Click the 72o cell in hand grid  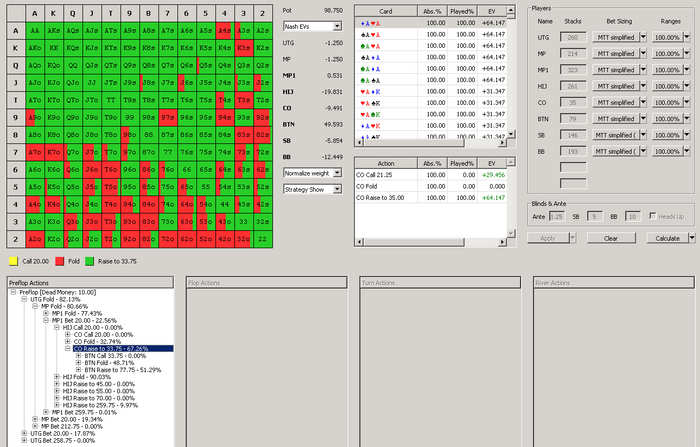[x=167, y=239]
